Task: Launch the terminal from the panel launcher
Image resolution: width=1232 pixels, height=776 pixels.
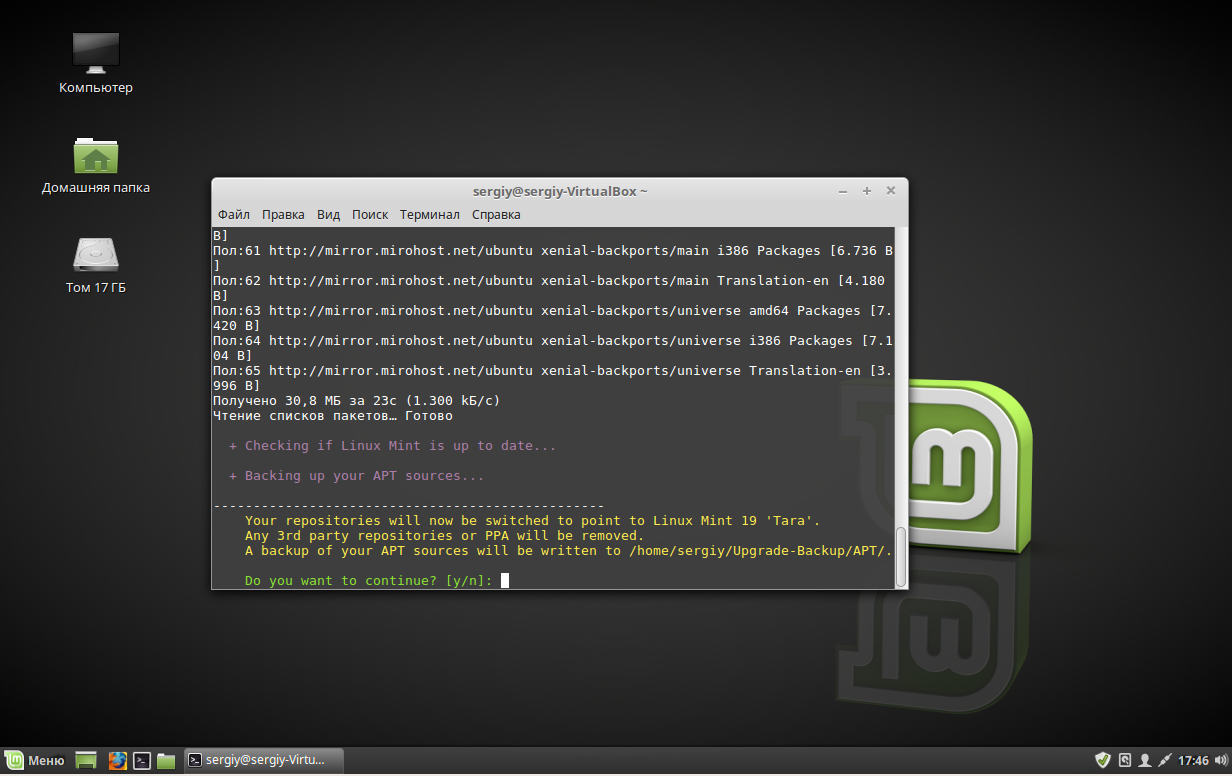Action: click(142, 761)
